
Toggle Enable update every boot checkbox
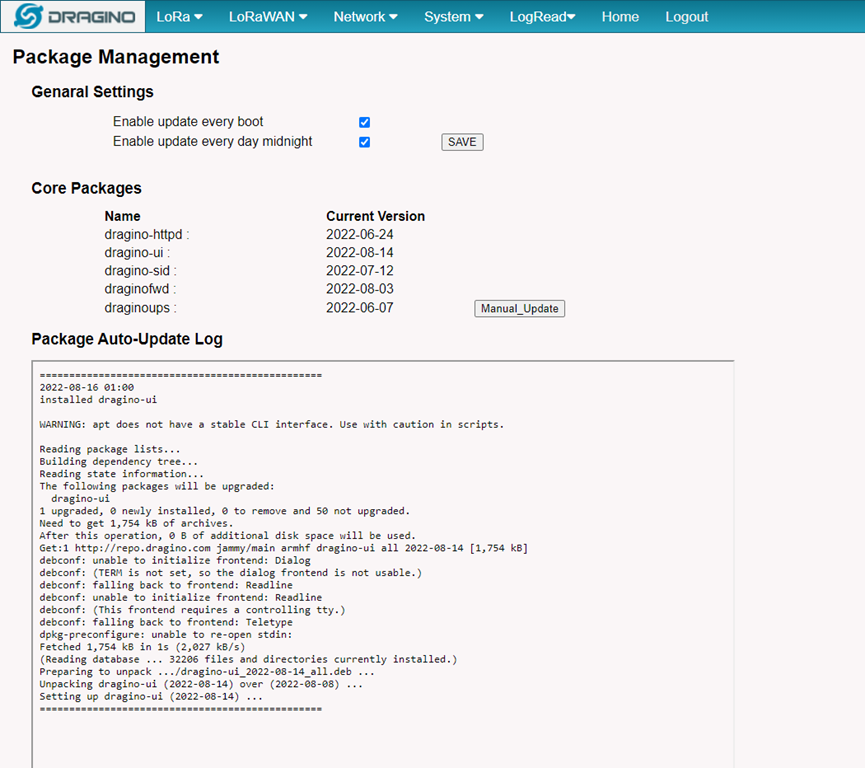tap(365, 122)
